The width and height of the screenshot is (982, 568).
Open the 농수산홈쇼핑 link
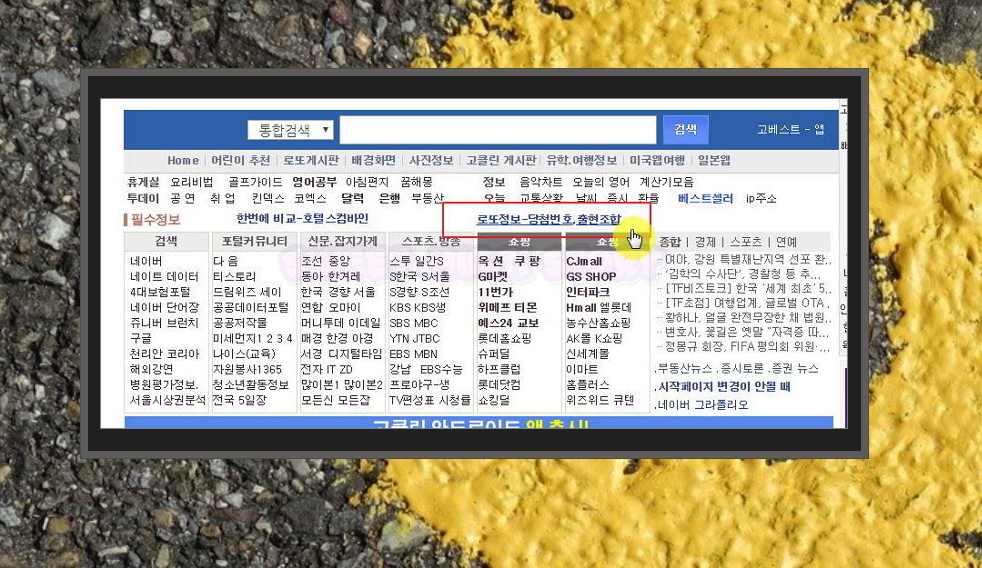598,323
